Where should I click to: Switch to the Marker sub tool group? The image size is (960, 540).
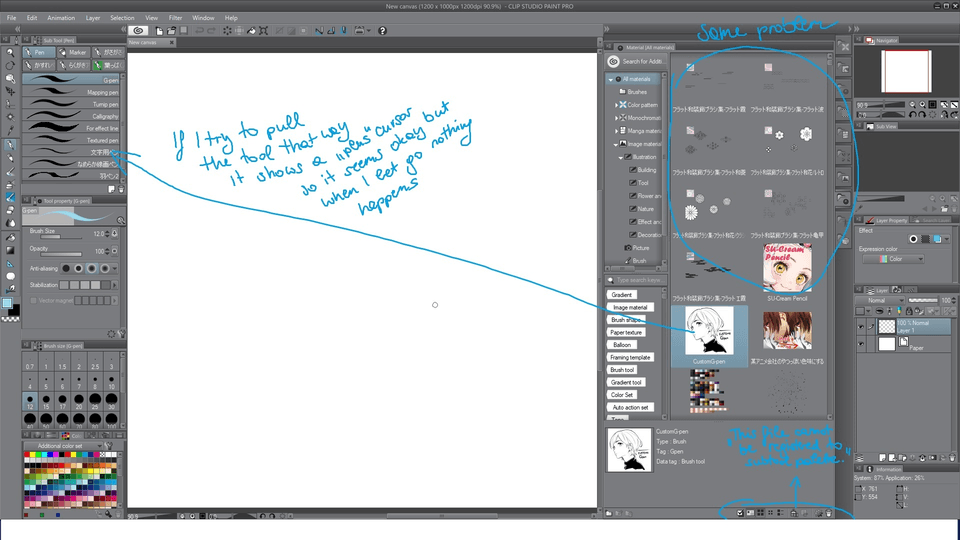coord(73,53)
